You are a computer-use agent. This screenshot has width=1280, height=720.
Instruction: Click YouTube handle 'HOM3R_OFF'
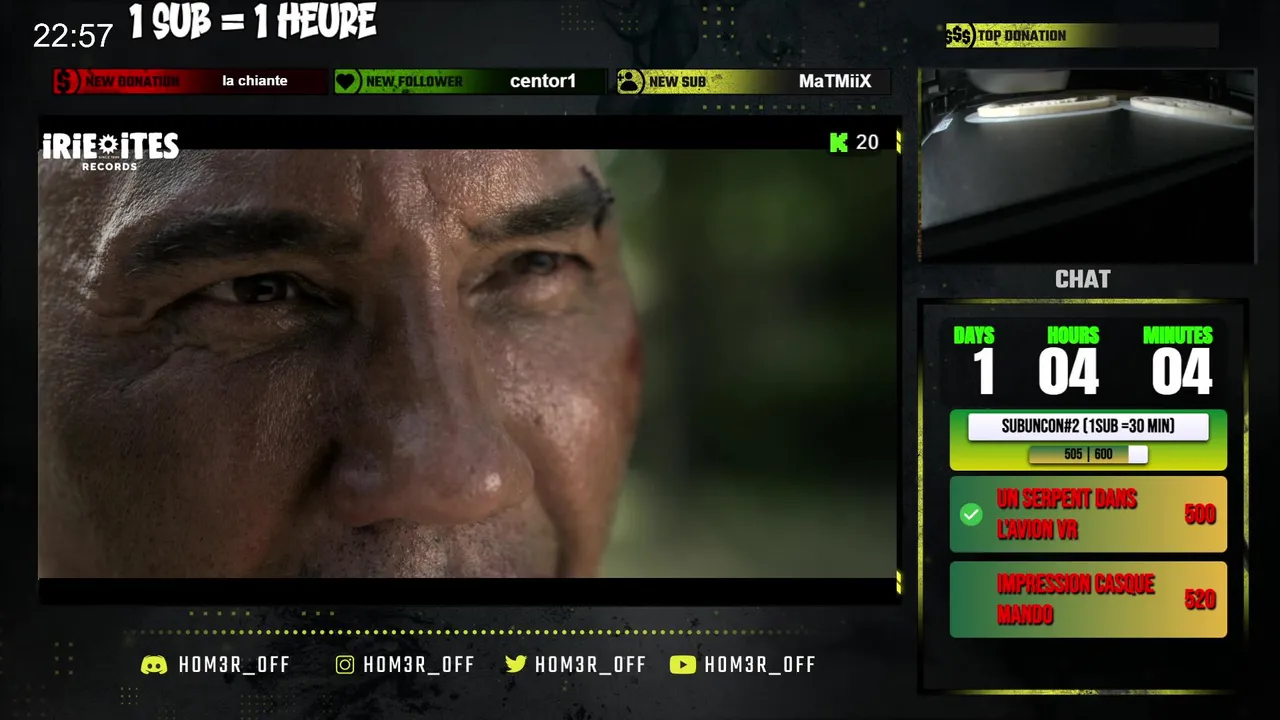(x=761, y=665)
